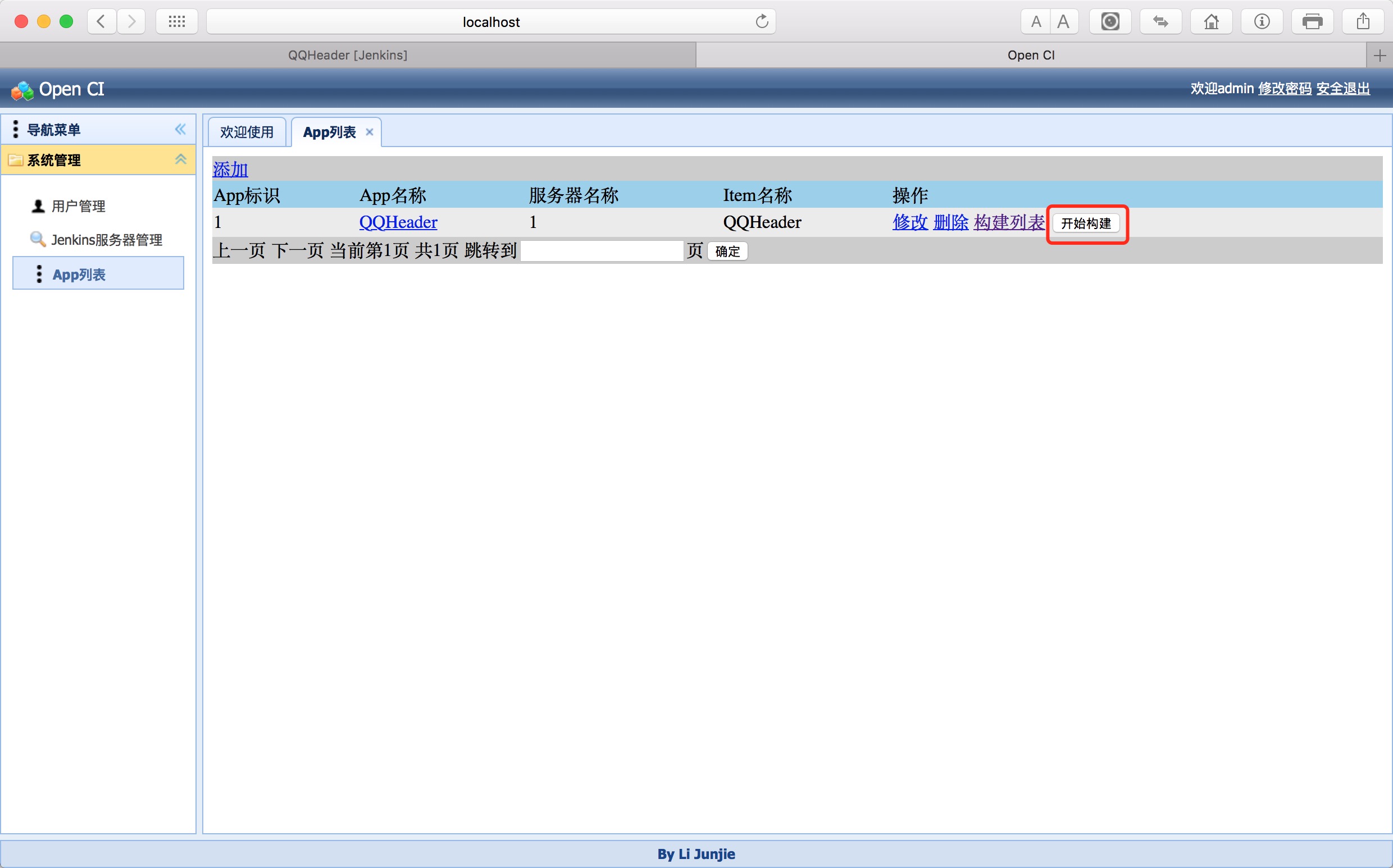Open 用户管理 in the sidebar
Viewport: 1393px width, 868px height.
[78, 206]
